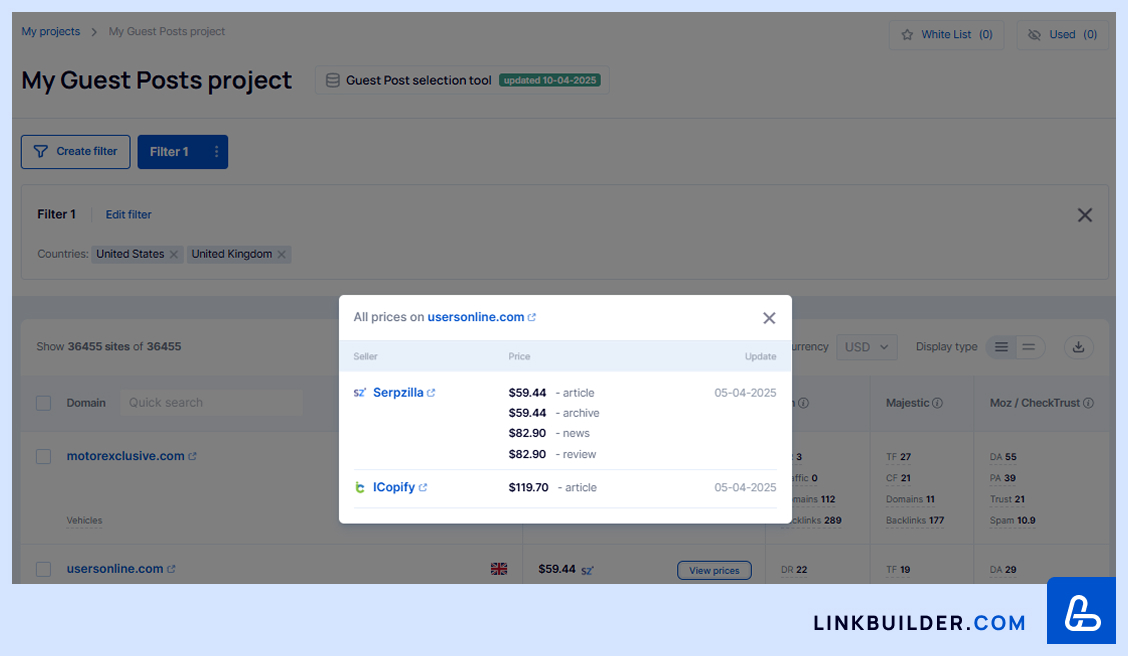Click the Vehicles category tag
The height and width of the screenshot is (656, 1128).
(x=84, y=521)
